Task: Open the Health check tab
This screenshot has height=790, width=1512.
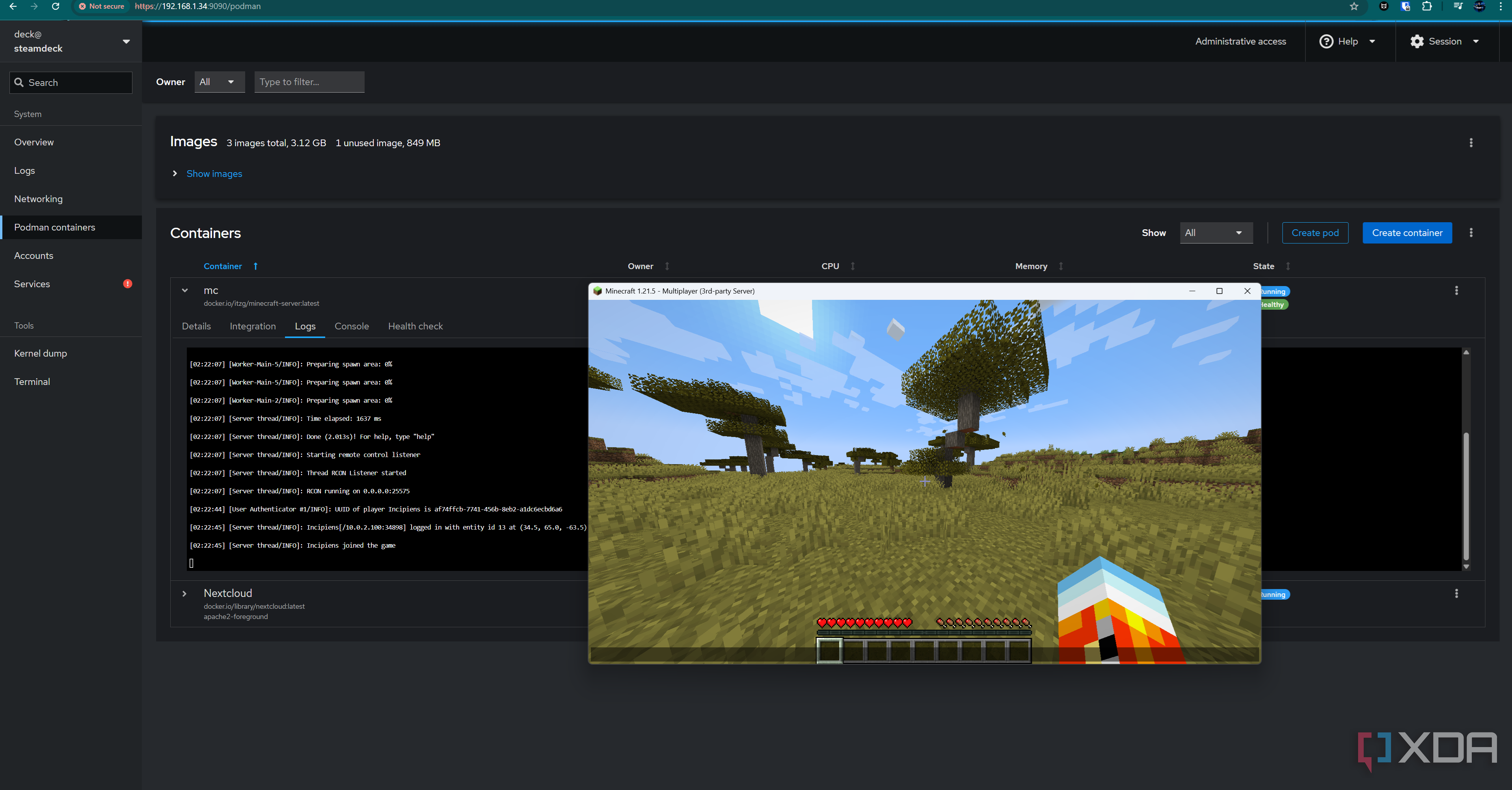Action: point(415,326)
